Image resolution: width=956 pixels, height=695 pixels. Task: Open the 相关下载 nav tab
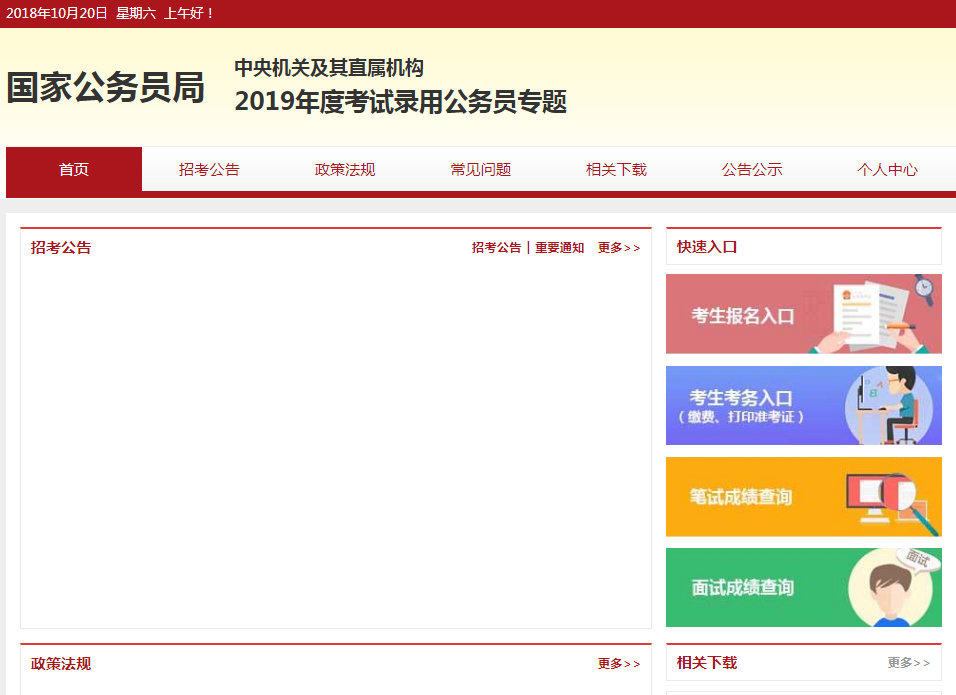[x=616, y=169]
